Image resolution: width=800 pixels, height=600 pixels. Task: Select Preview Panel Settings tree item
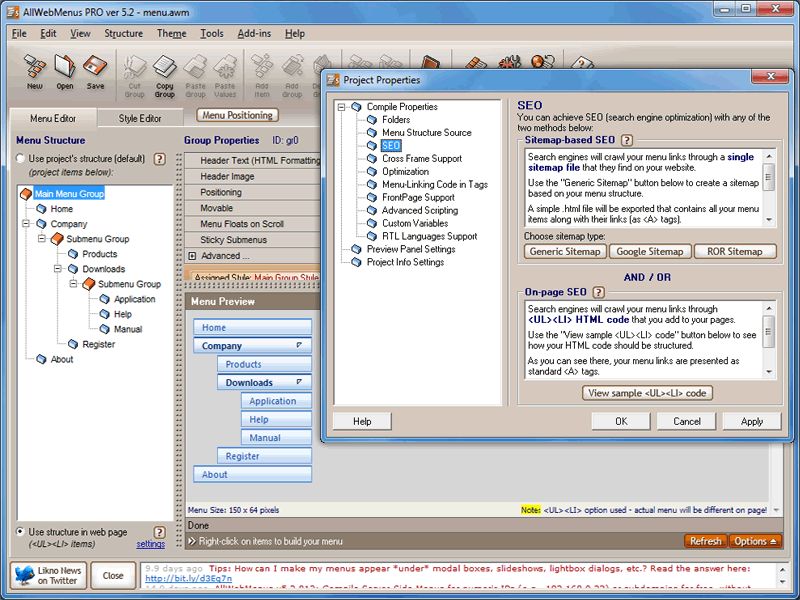[411, 249]
